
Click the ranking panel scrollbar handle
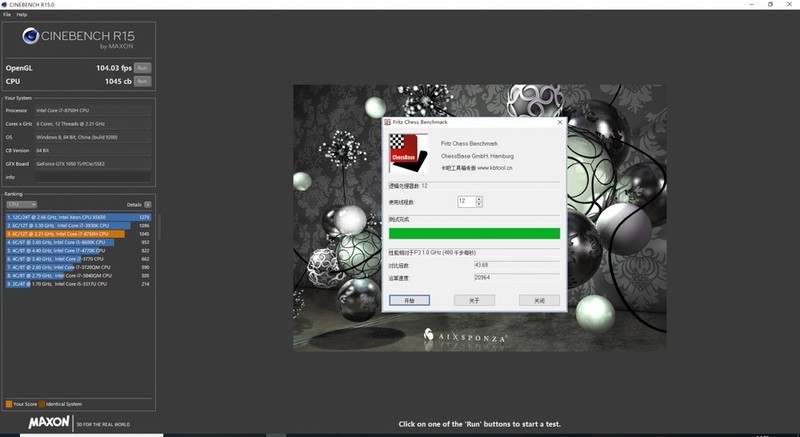click(159, 227)
